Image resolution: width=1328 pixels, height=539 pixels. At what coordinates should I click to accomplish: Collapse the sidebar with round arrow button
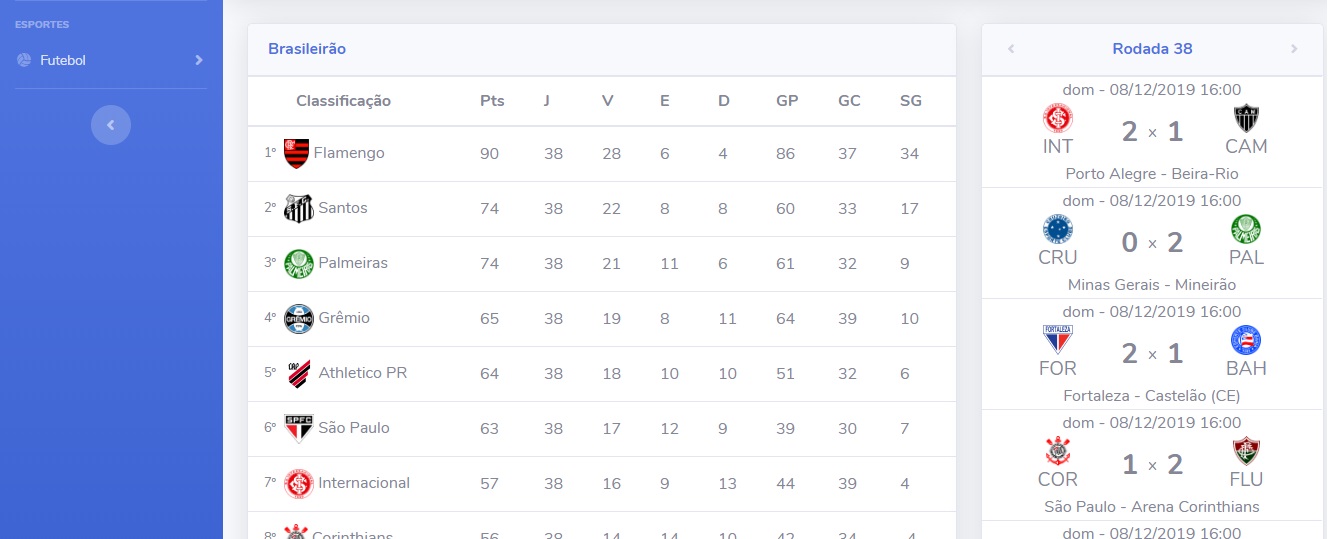click(111, 125)
